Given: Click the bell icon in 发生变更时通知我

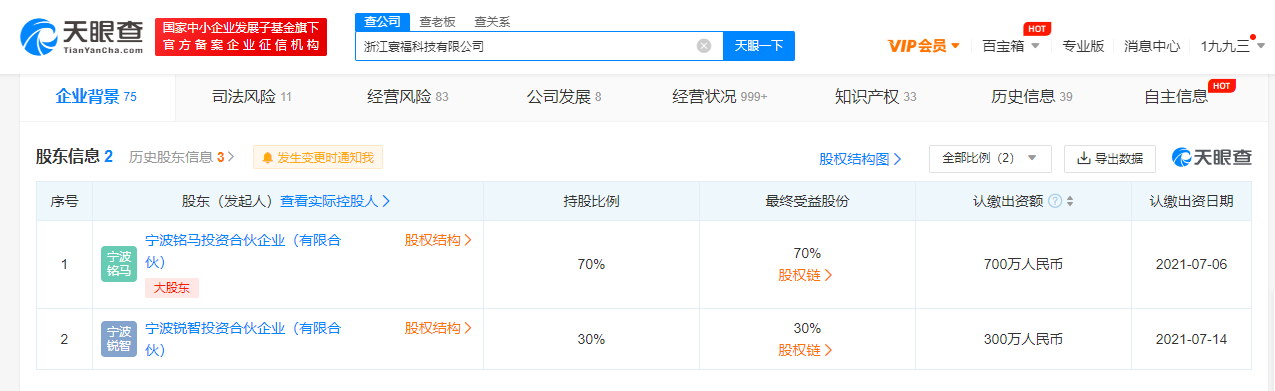Looking at the screenshot, I should [267, 158].
